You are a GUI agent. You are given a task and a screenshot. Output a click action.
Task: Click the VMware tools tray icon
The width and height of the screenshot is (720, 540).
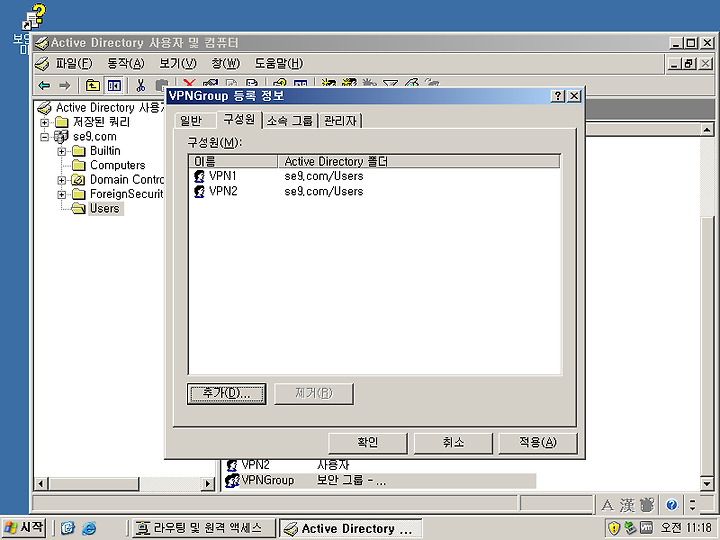pyautogui.click(x=646, y=528)
